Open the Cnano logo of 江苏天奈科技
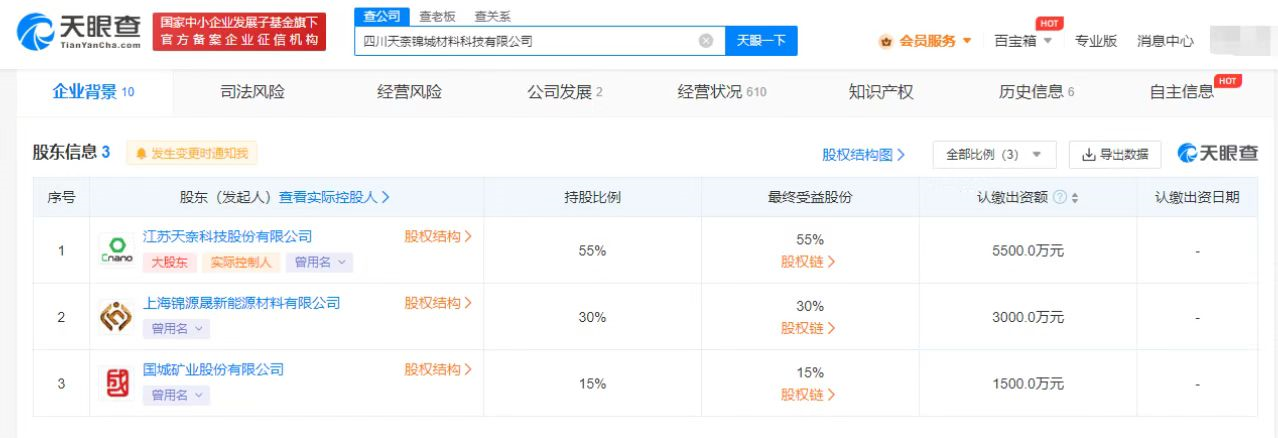Viewport: 1278px width, 438px height. [x=116, y=250]
